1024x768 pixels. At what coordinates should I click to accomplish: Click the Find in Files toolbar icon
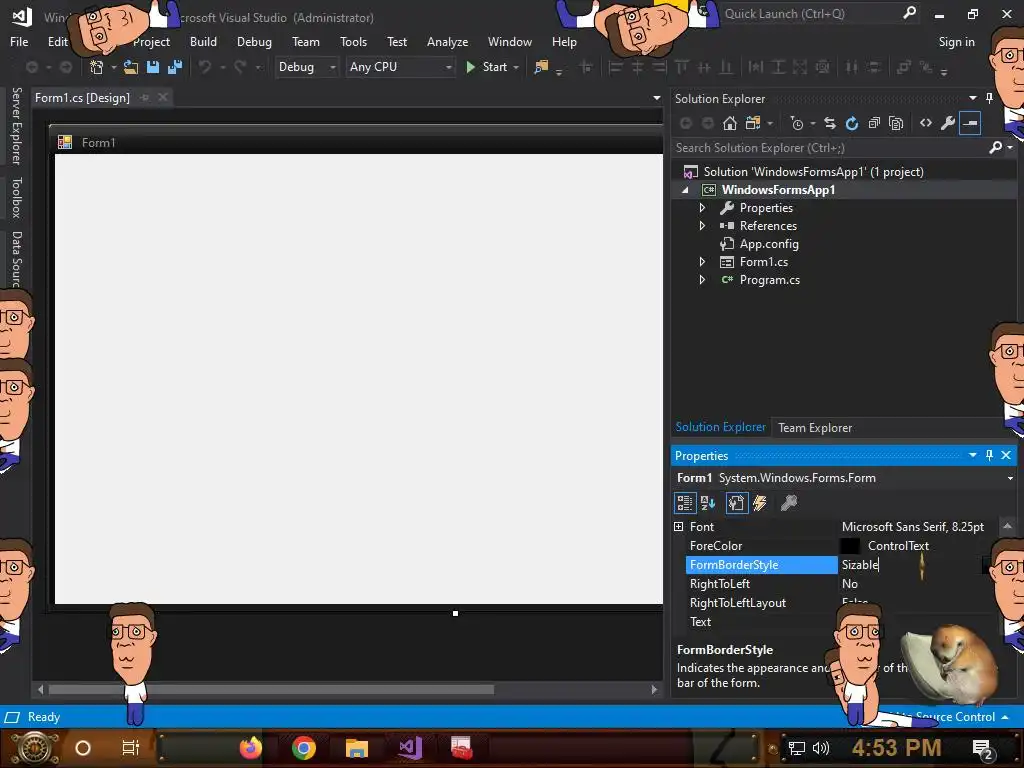pos(541,67)
